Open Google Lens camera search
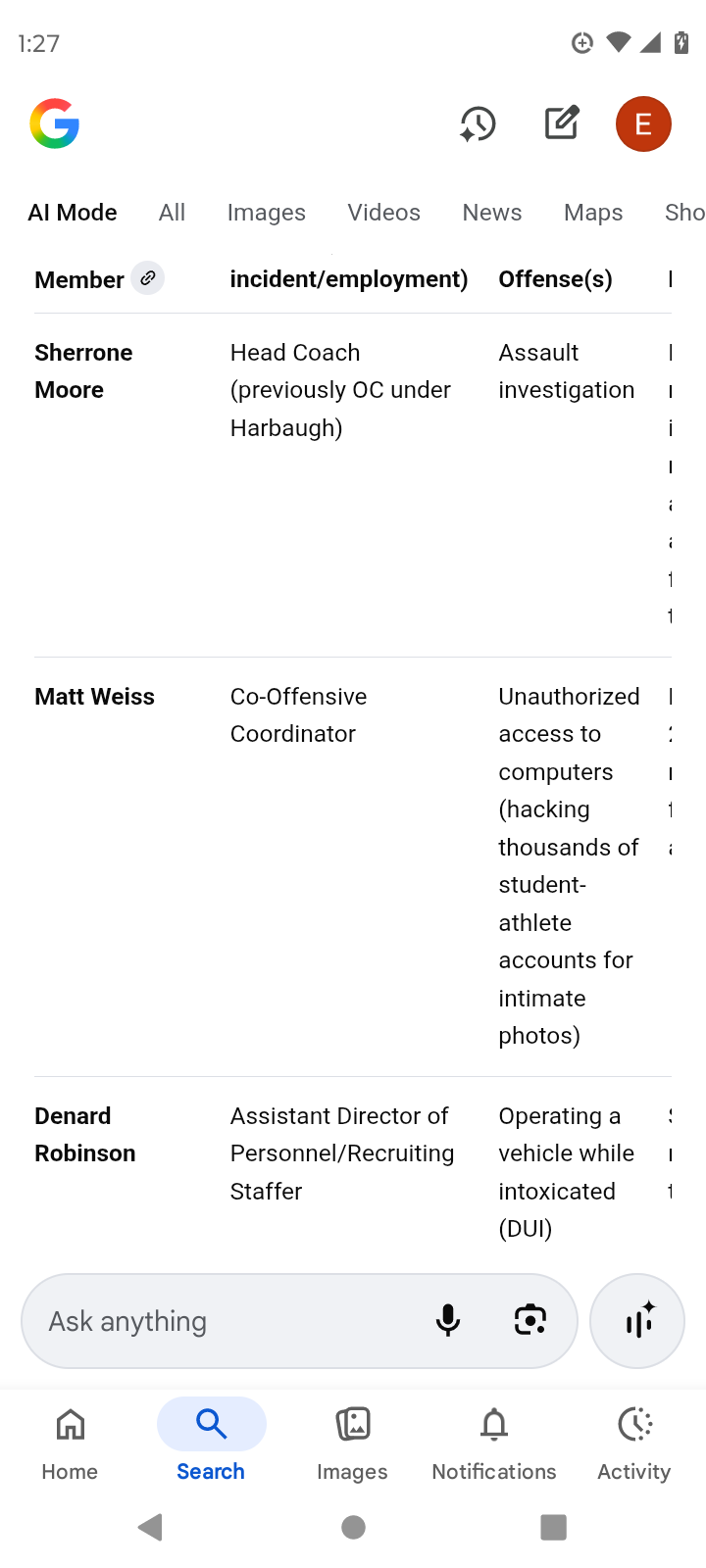Viewport: 706px width, 1568px height. (x=530, y=1320)
